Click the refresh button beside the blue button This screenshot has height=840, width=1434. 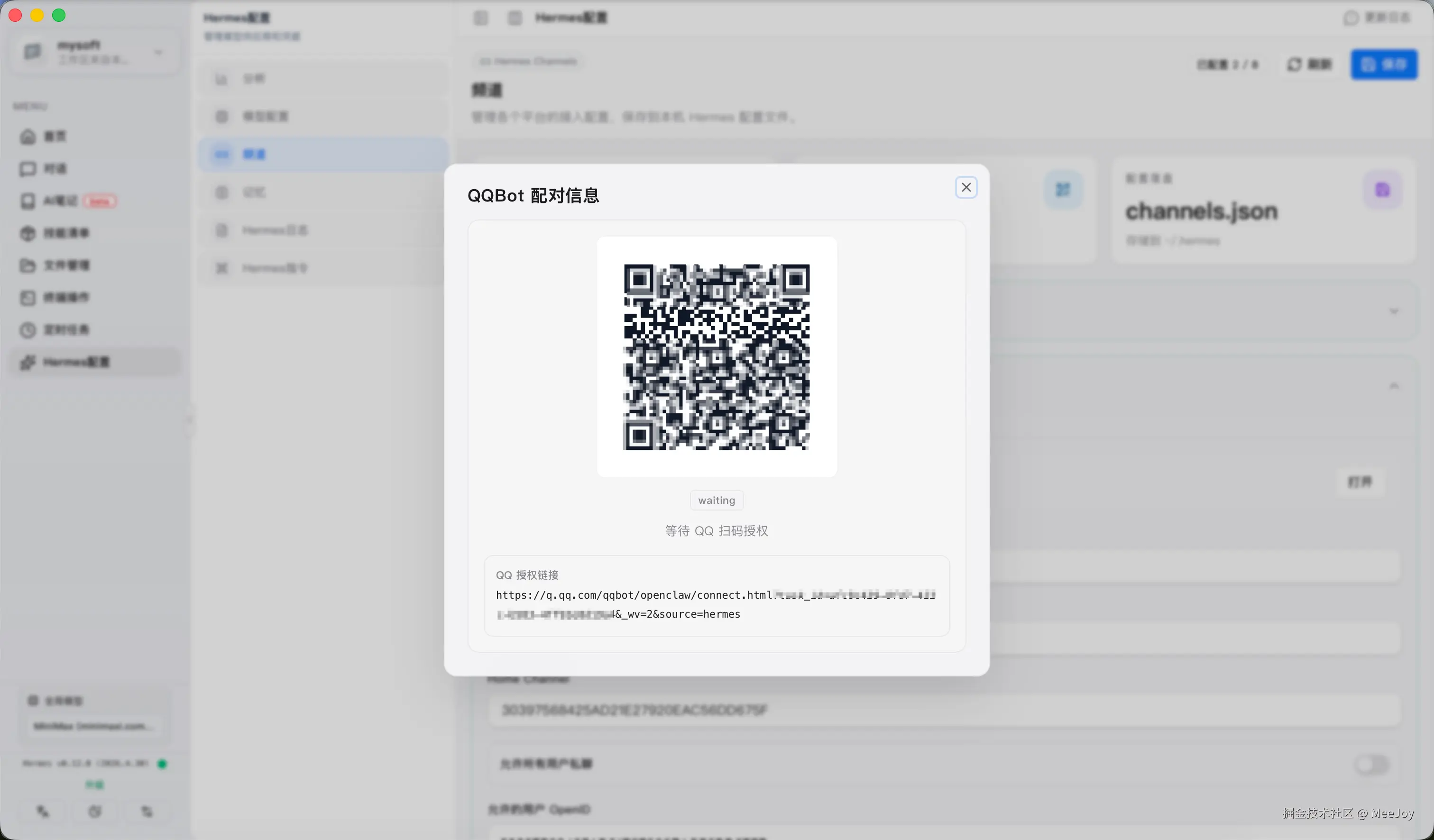1309,64
